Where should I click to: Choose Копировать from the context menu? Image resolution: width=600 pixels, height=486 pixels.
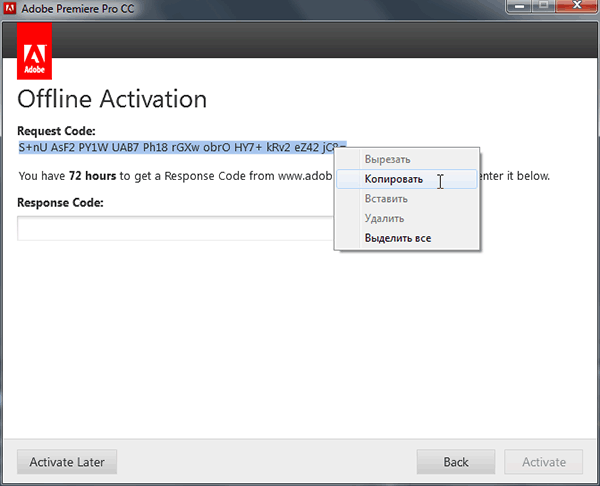(407, 179)
